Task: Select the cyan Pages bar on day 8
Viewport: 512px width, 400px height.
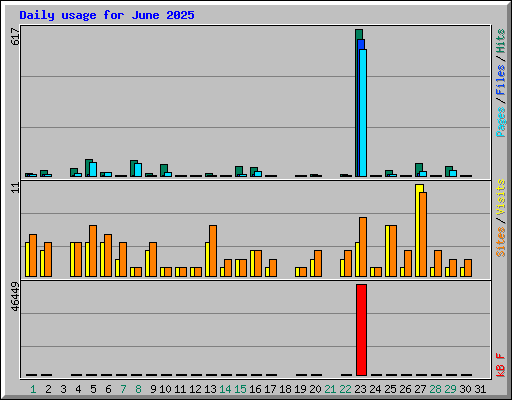Action: coord(138,170)
